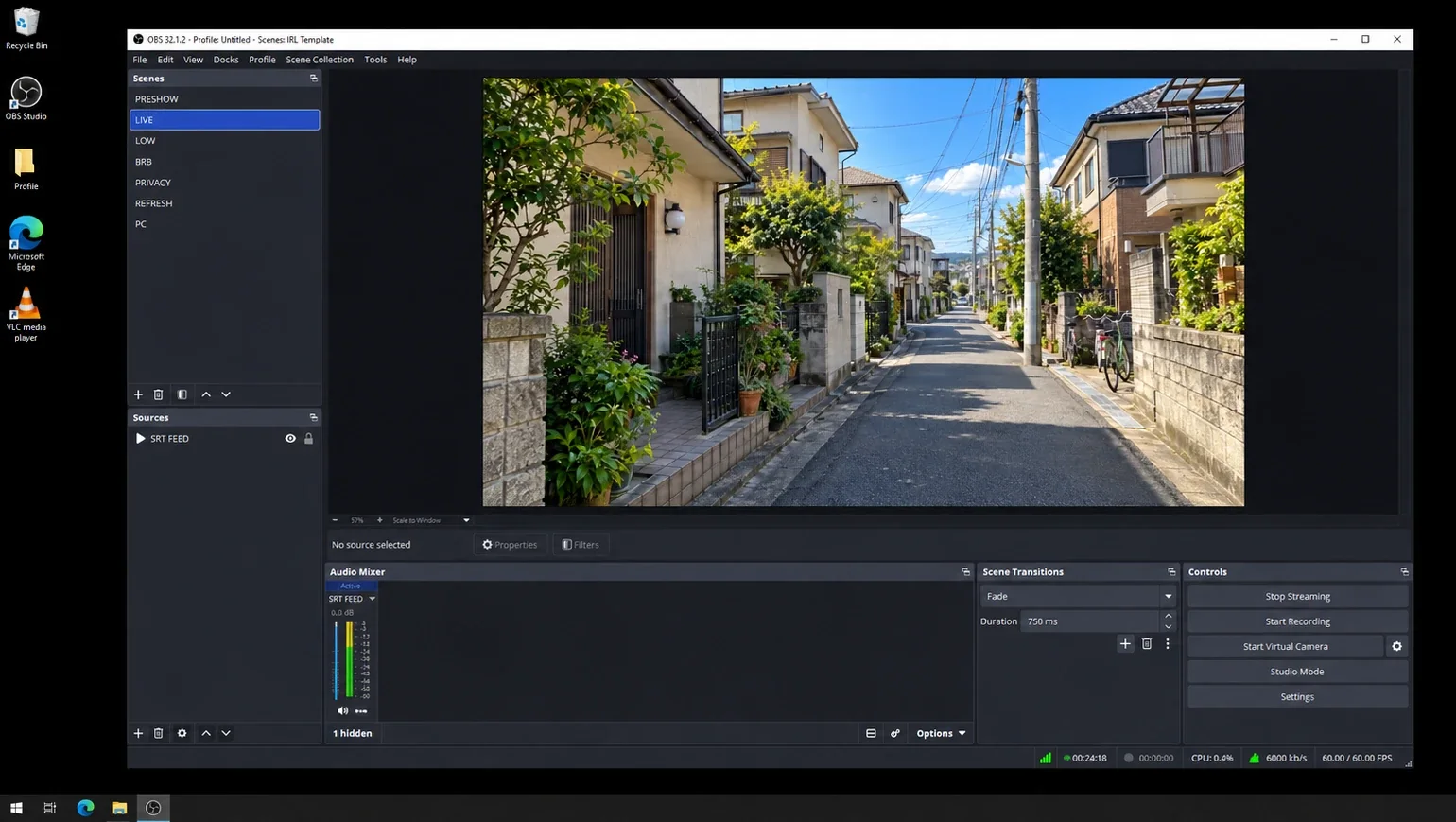Viewport: 1456px width, 822px height.
Task: Select the BRB scene
Action: pyautogui.click(x=224, y=162)
